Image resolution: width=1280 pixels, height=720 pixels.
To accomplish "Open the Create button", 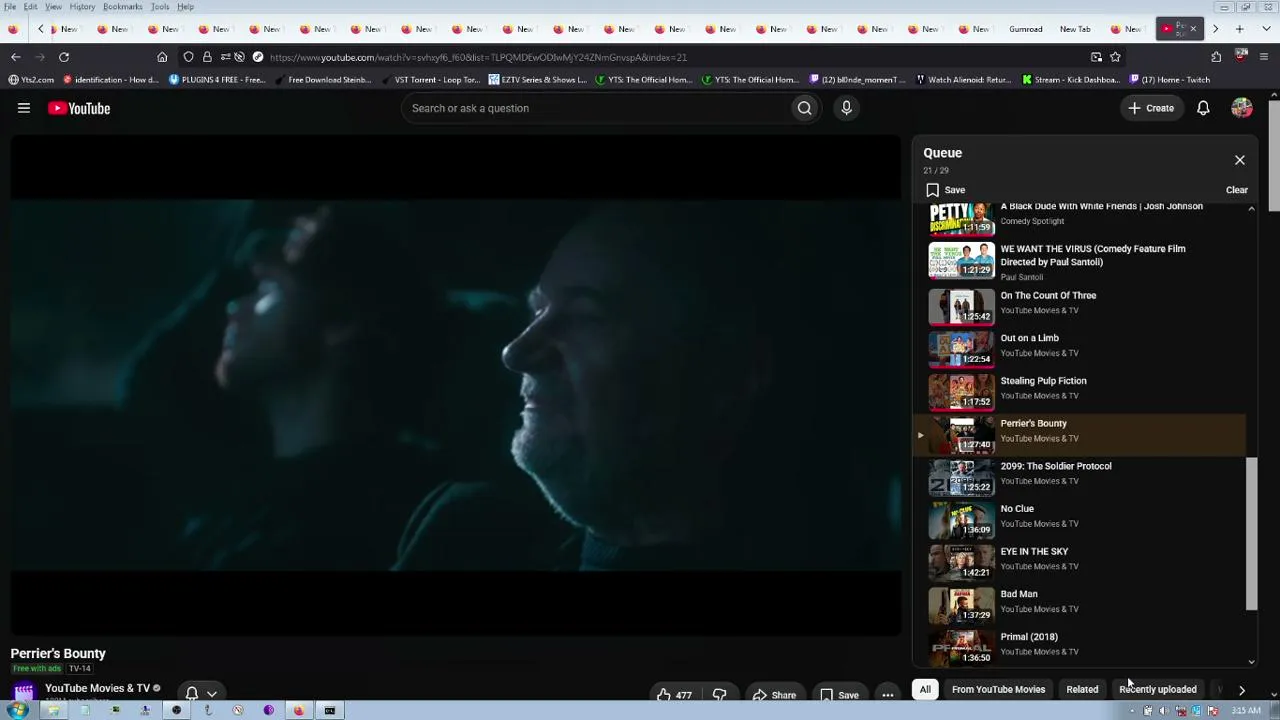I will pyautogui.click(x=1151, y=108).
